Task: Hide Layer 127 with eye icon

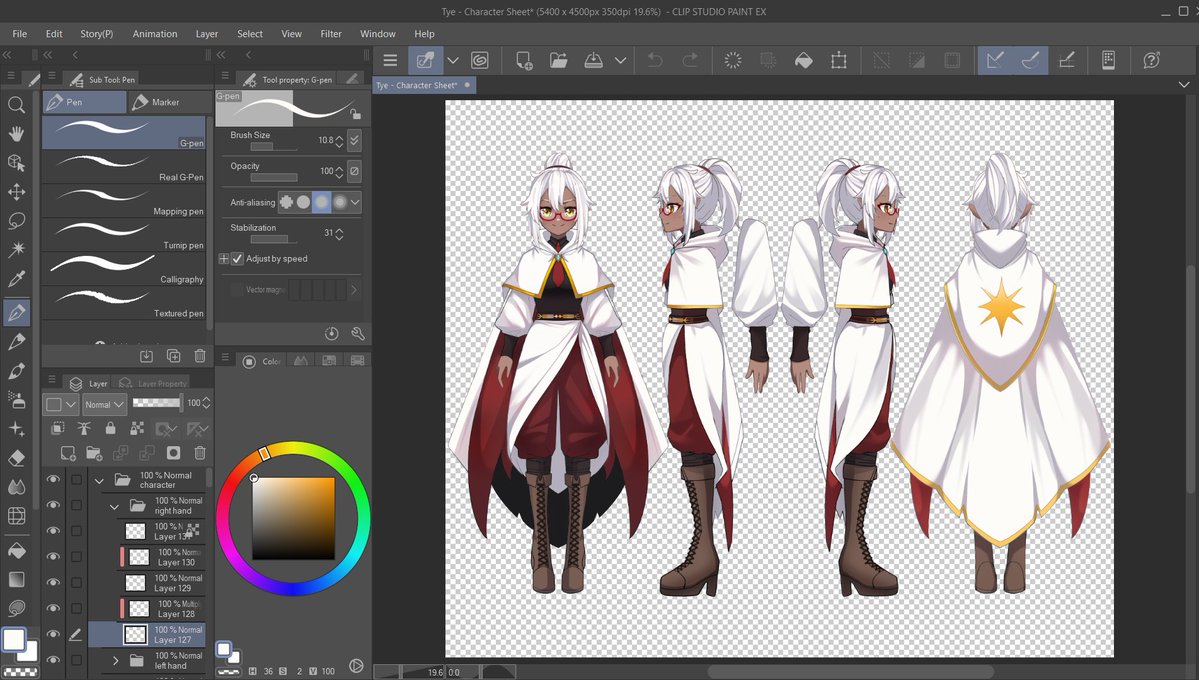Action: (x=53, y=634)
